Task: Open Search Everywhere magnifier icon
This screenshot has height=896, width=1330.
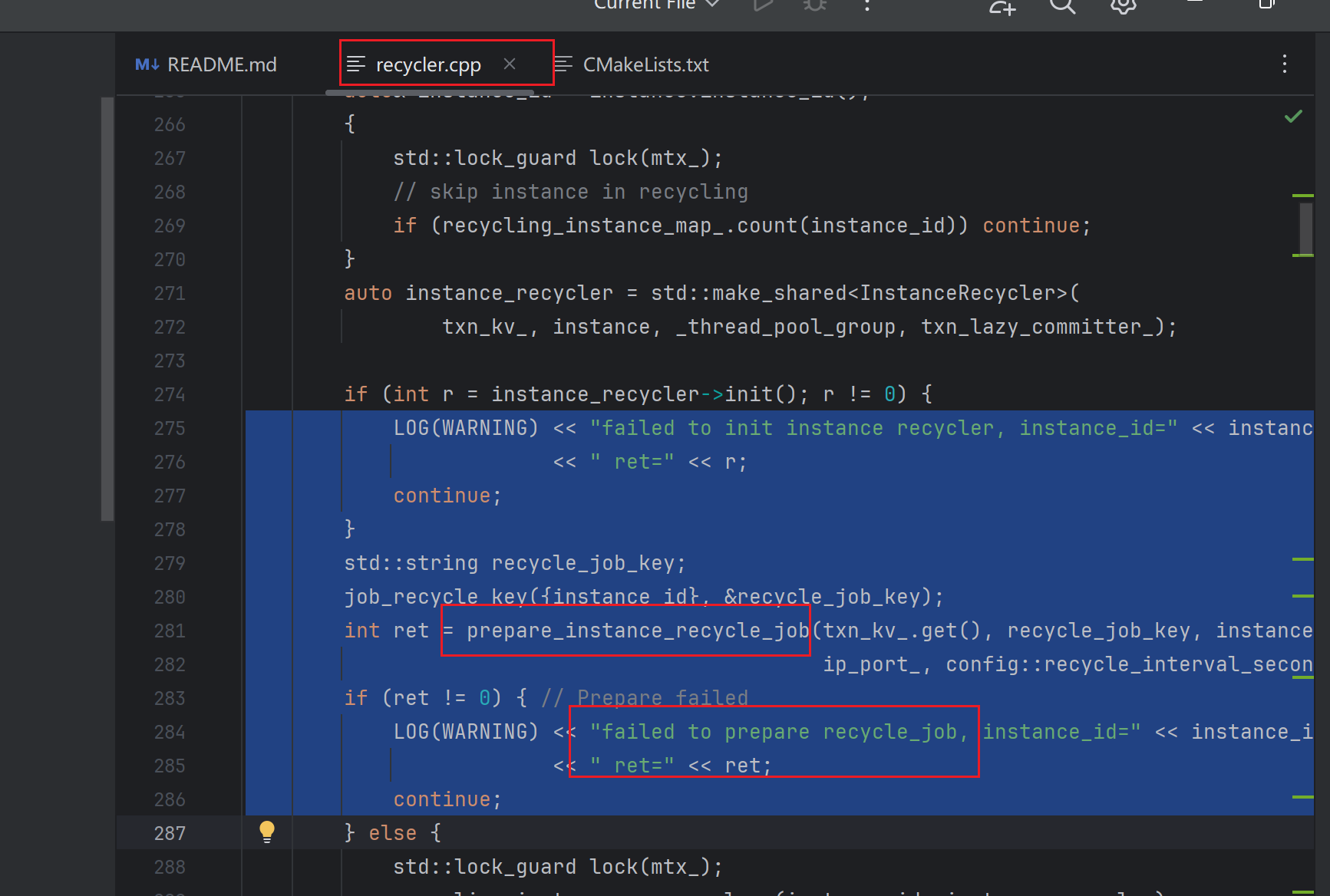Action: [1062, 5]
